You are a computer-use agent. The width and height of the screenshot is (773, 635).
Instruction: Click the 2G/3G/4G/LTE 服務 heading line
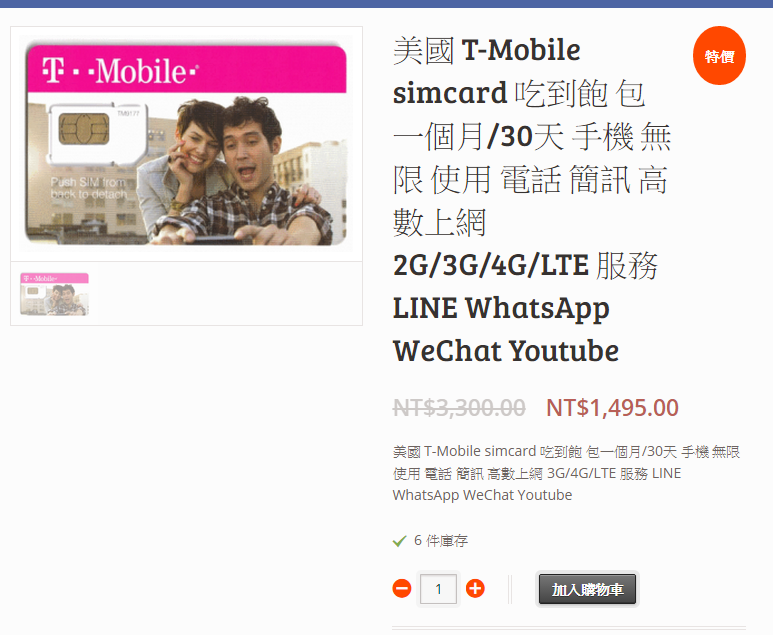click(525, 265)
